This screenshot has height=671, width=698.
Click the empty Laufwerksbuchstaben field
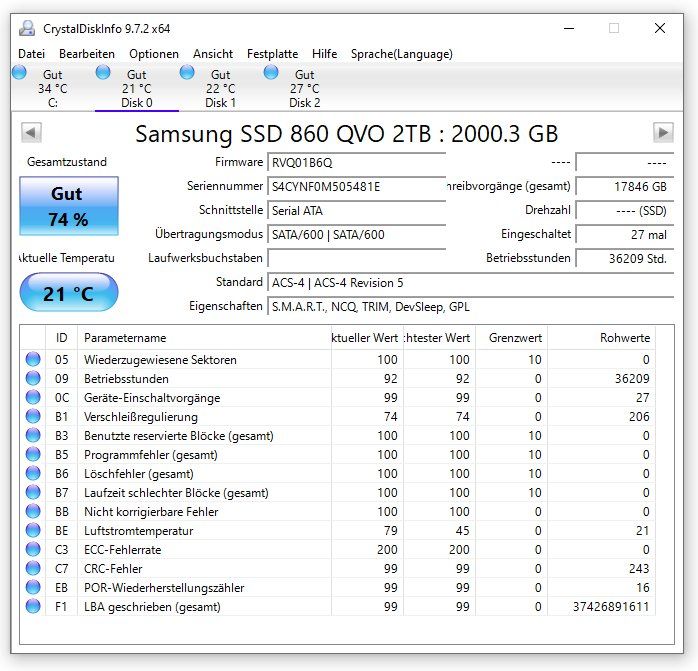356,258
